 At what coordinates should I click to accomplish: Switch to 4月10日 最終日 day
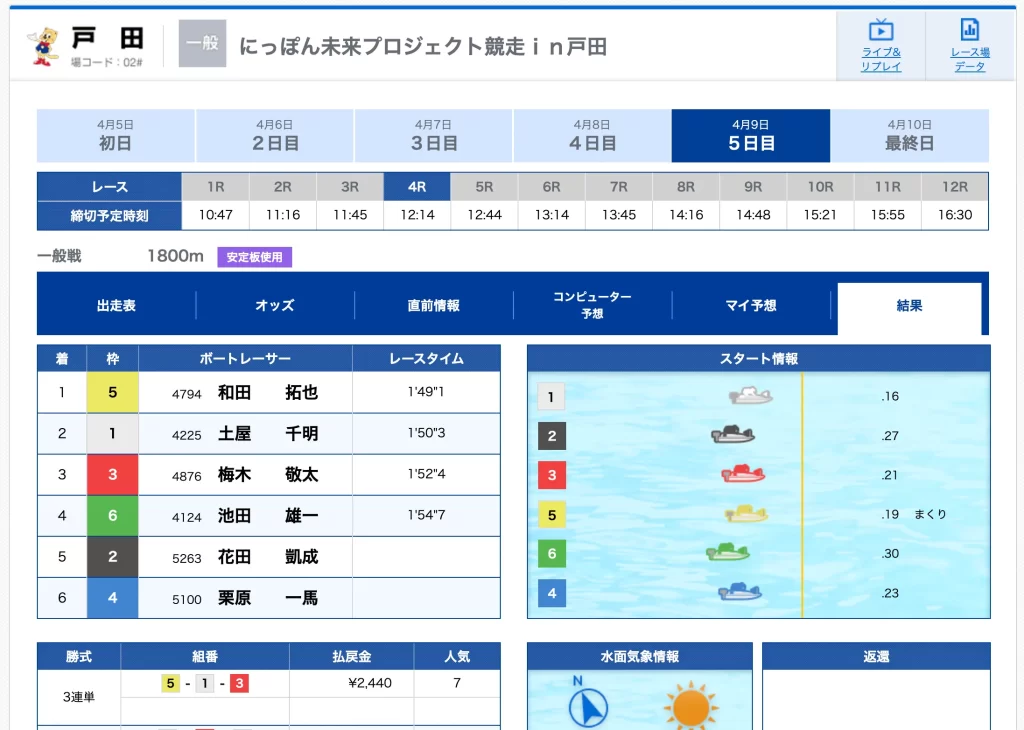click(x=909, y=136)
